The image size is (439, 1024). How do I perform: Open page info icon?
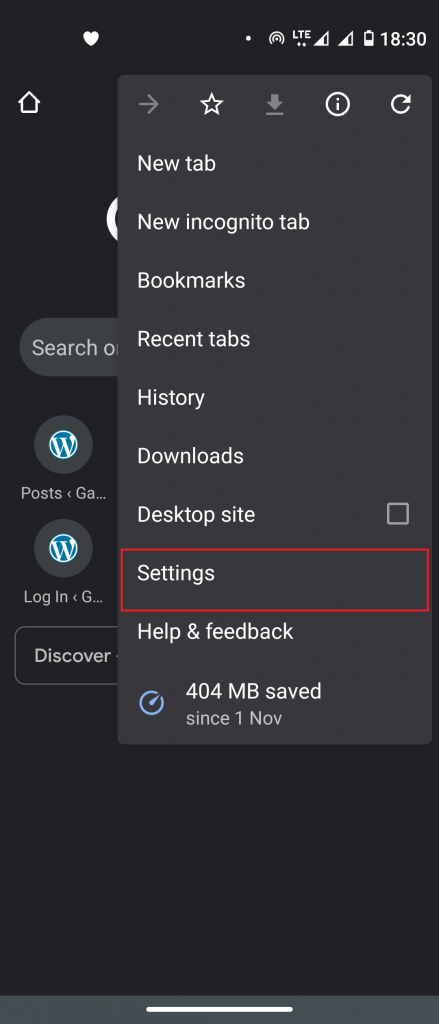click(338, 104)
